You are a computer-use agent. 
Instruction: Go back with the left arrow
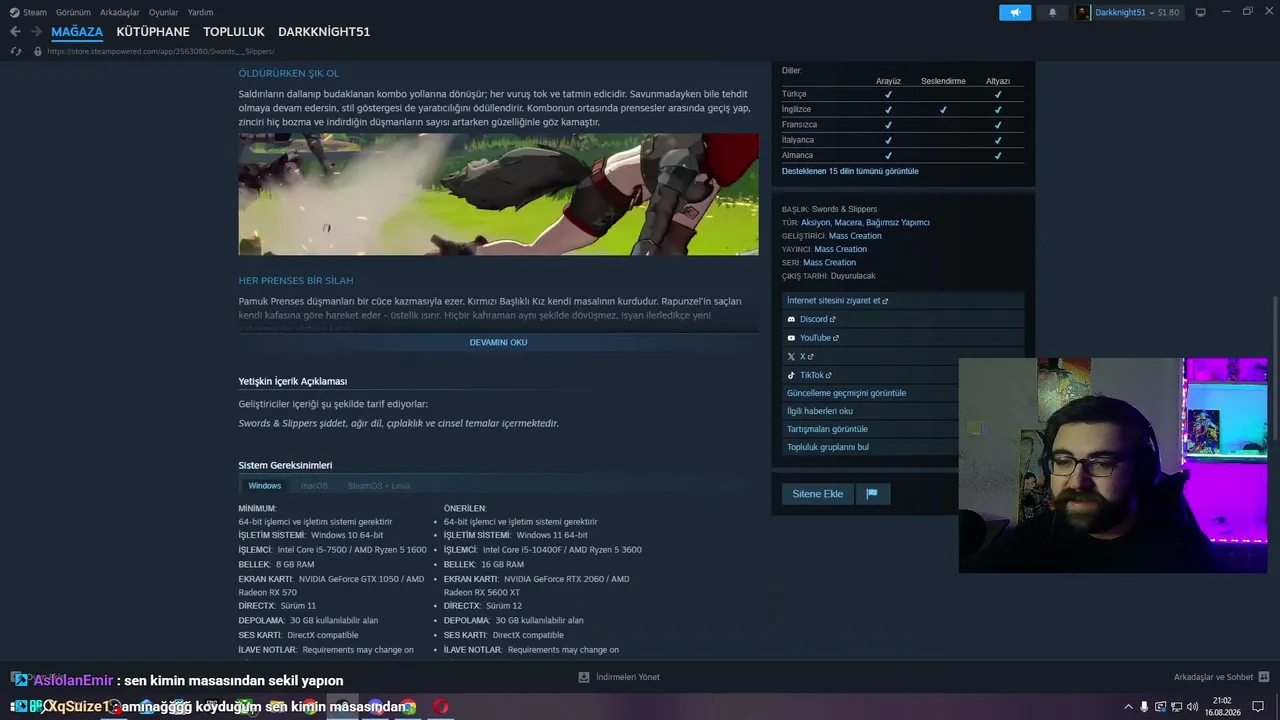coord(15,32)
